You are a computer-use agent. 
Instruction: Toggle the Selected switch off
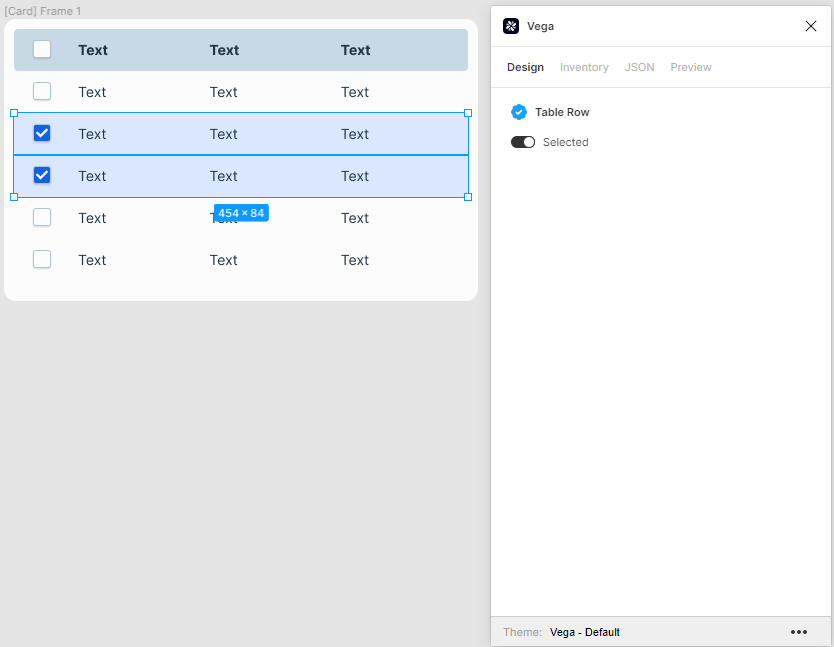523,142
